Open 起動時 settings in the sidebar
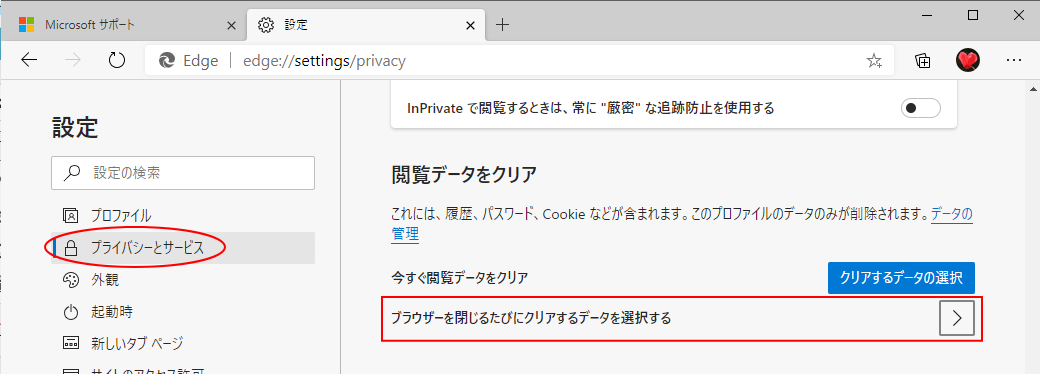The height and width of the screenshot is (374, 1040). click(182, 312)
